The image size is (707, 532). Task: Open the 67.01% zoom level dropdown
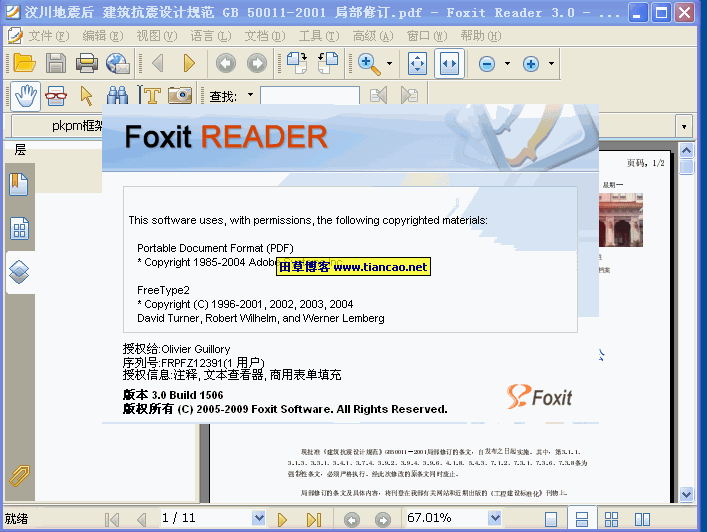pyautogui.click(x=495, y=518)
